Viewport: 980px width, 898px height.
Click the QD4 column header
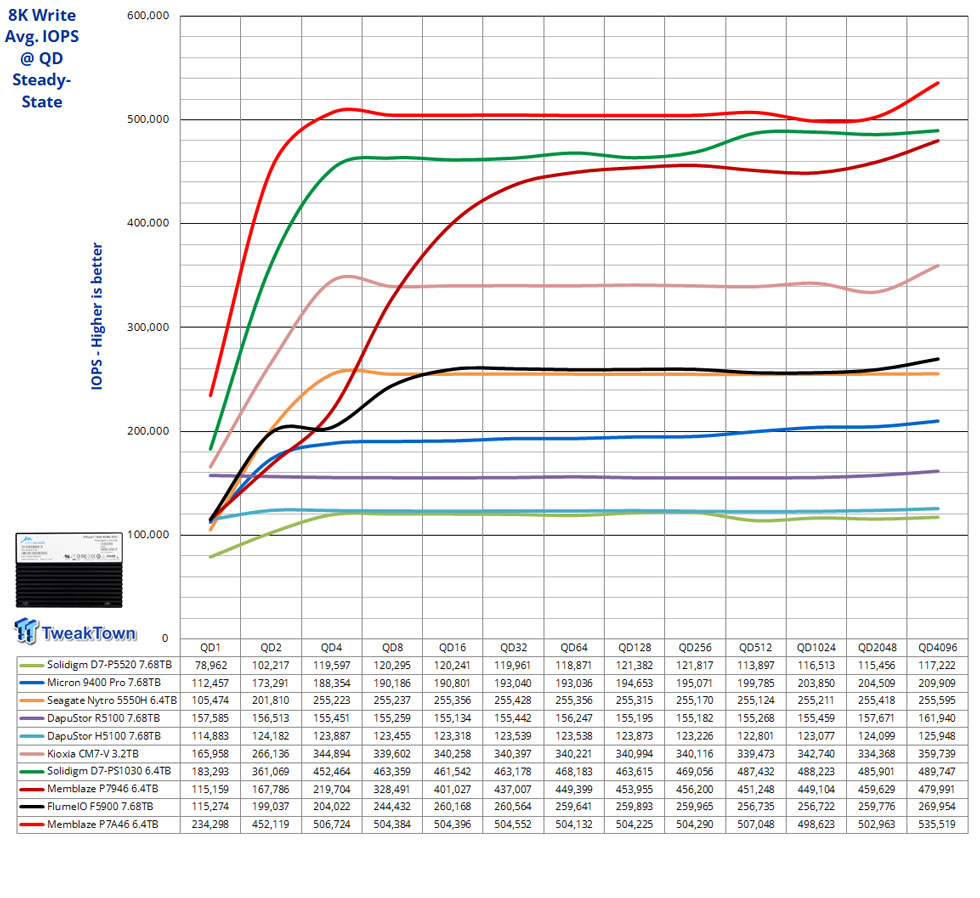coord(331,647)
